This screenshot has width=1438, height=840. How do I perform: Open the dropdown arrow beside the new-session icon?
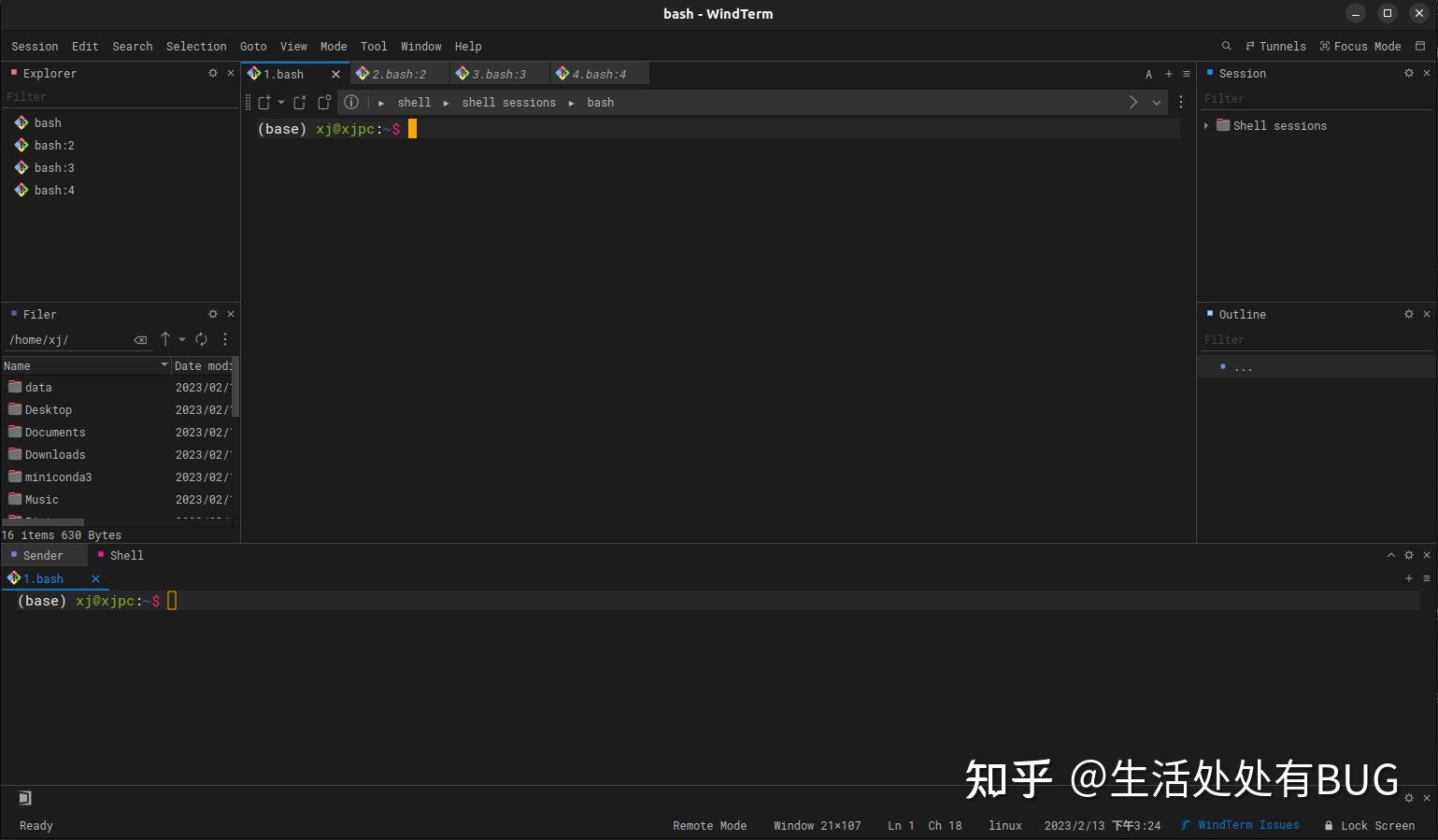click(282, 103)
